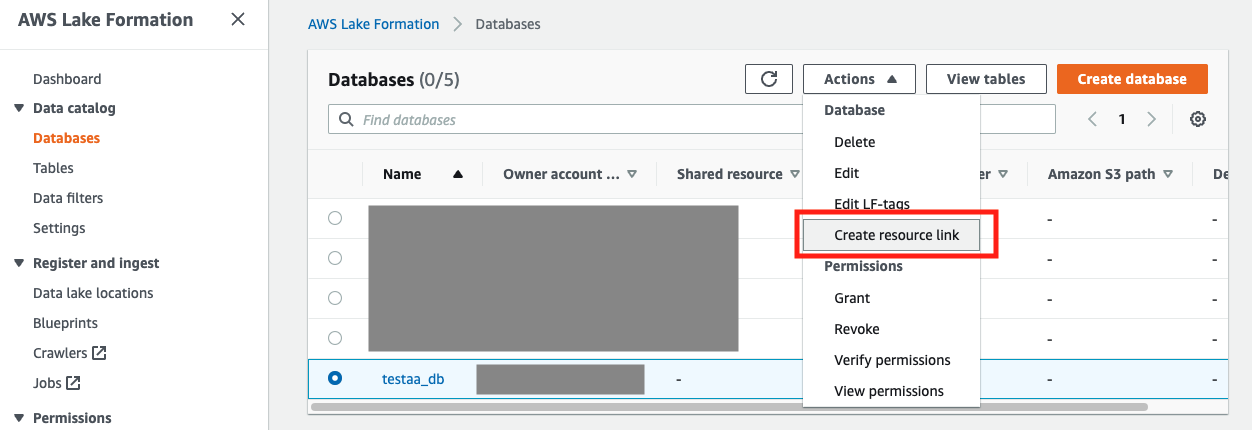Close the AWS Lake Formation sidebar

237,19
